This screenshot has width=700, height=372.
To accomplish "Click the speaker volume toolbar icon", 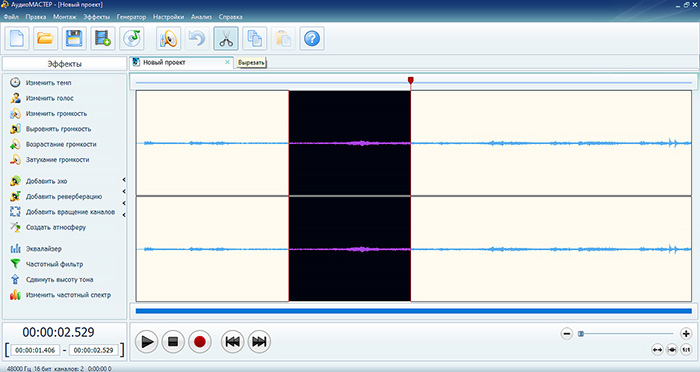I will tap(169, 38).
